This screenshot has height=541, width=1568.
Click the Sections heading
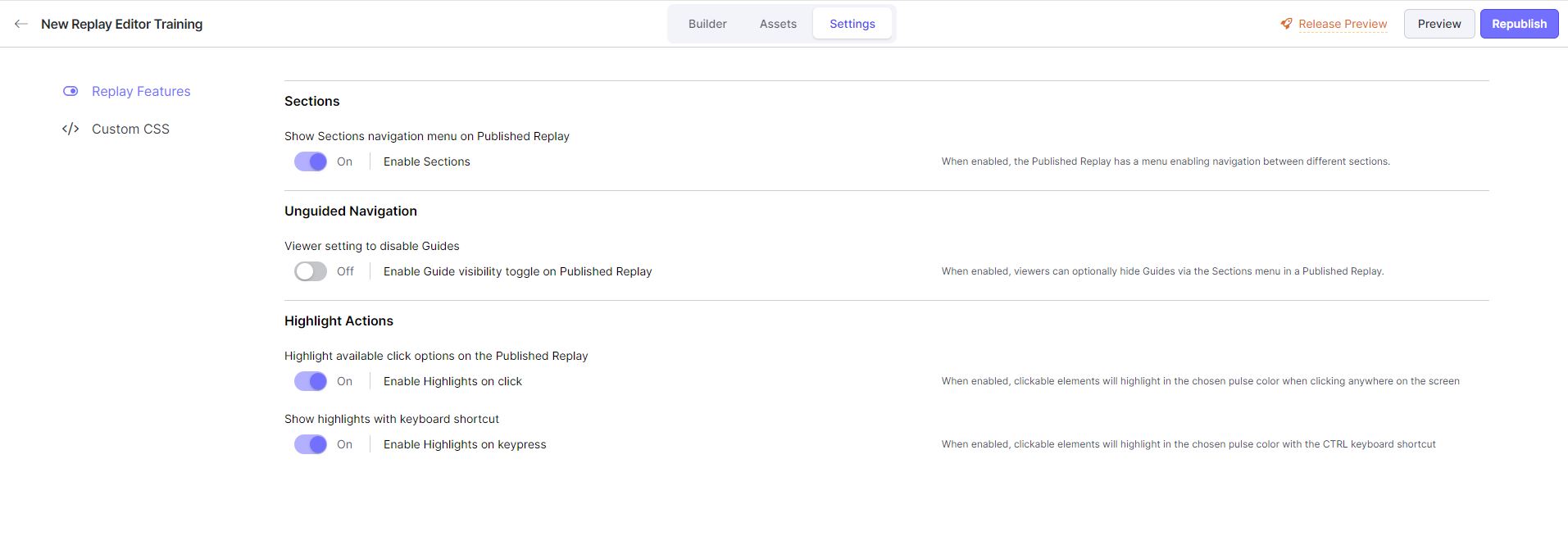point(311,101)
